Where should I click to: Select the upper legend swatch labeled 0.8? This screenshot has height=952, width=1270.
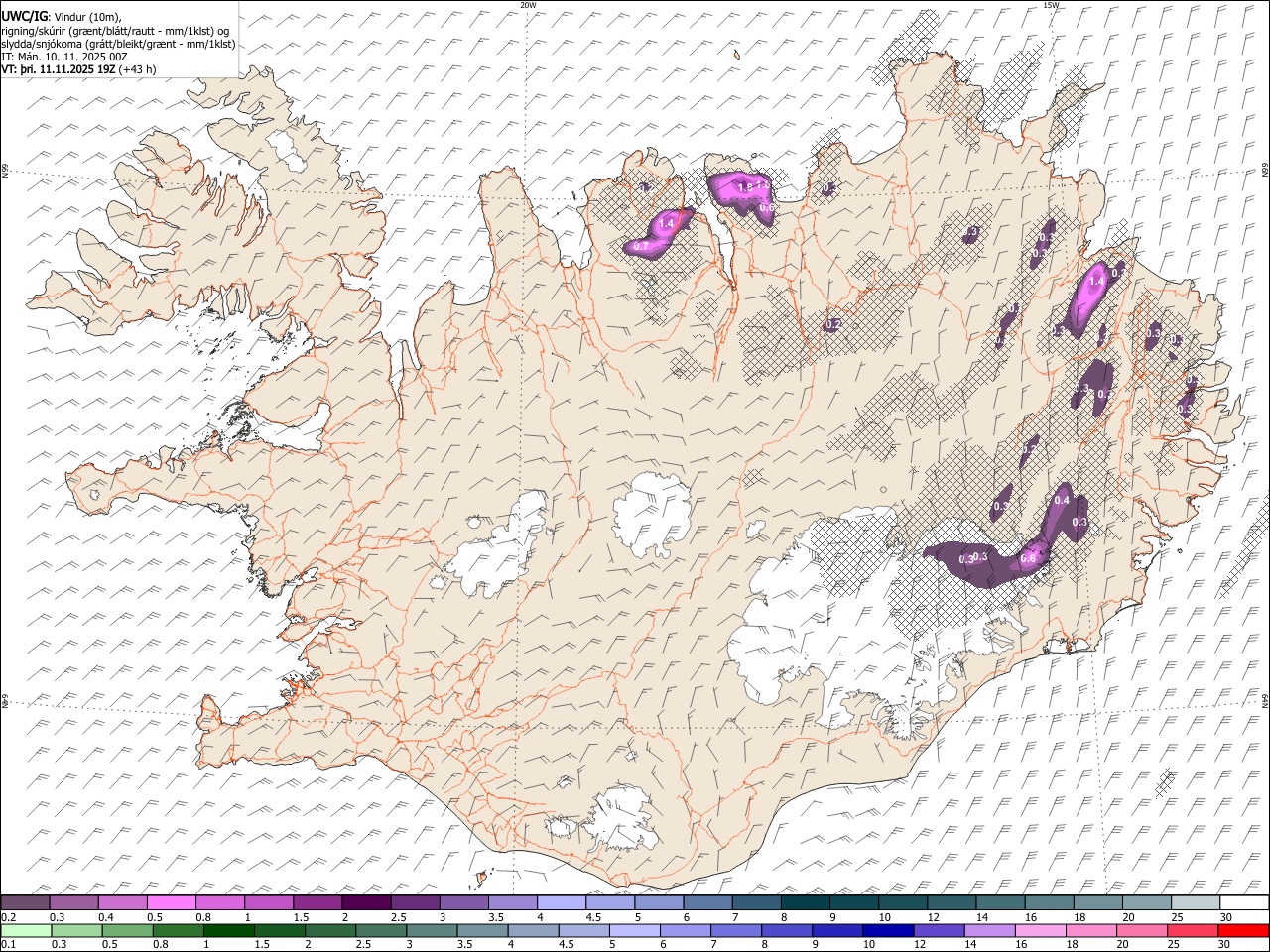[x=220, y=903]
